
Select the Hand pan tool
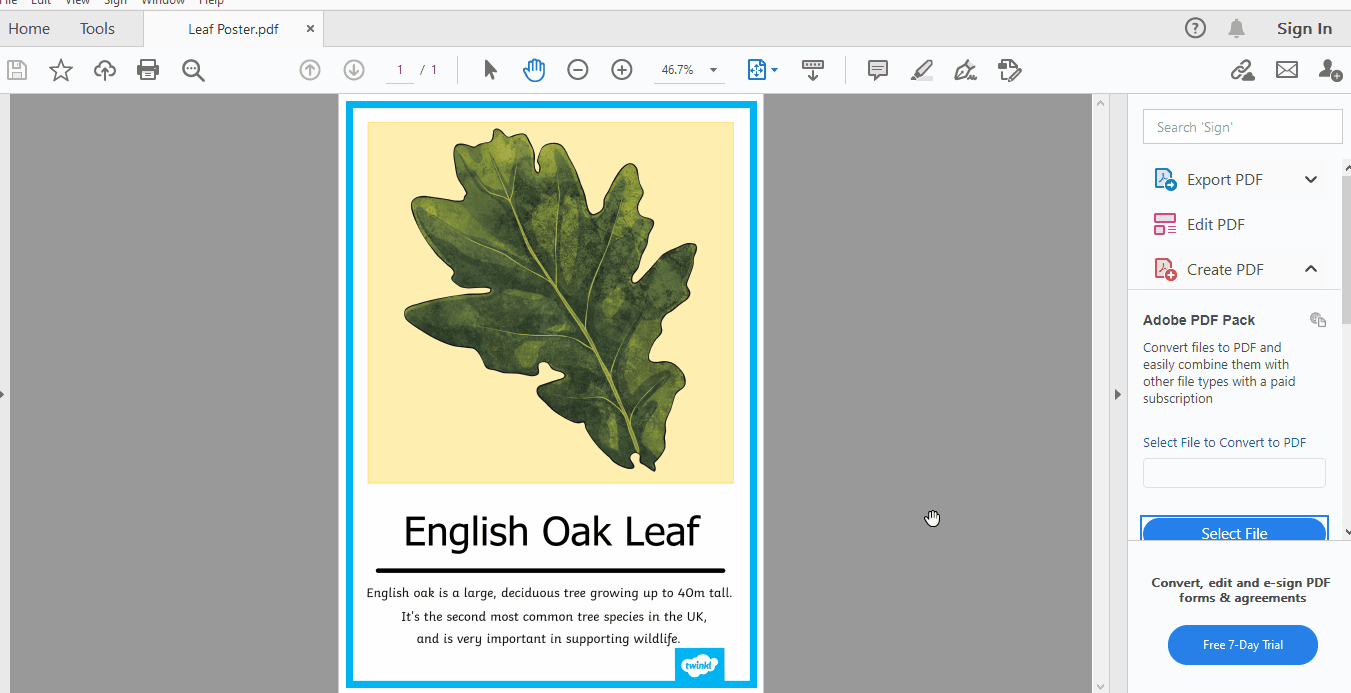point(534,70)
